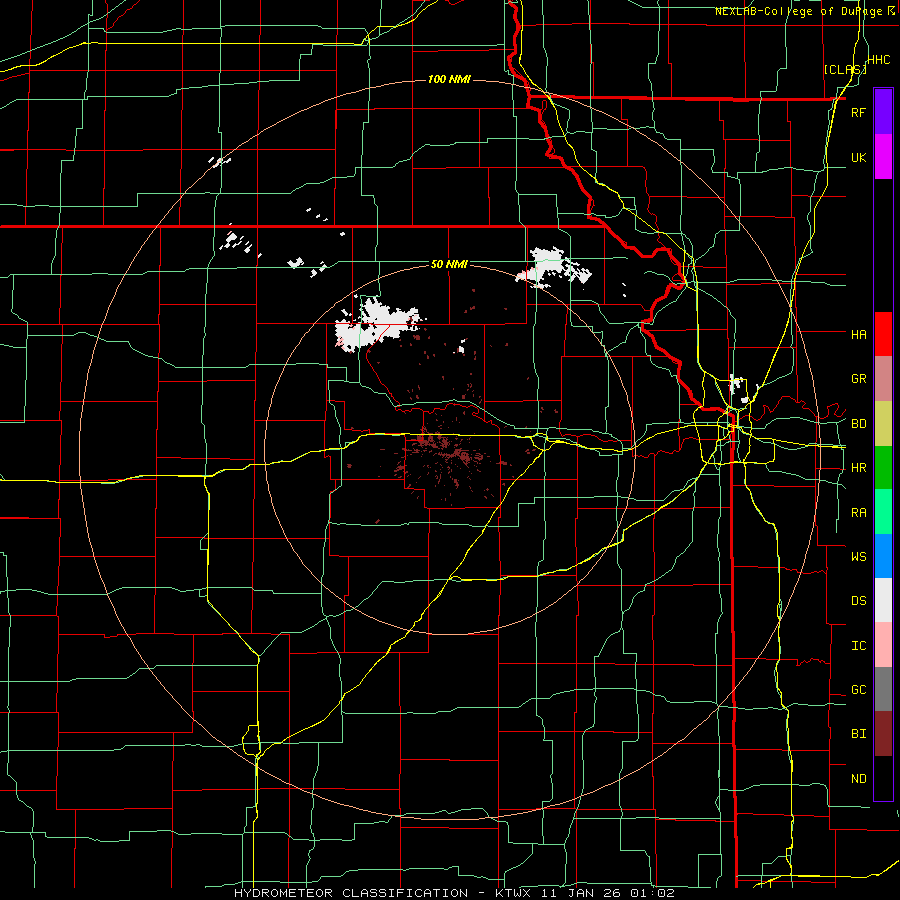
Task: Click the UK magenta color swatch
Action: coord(883,157)
